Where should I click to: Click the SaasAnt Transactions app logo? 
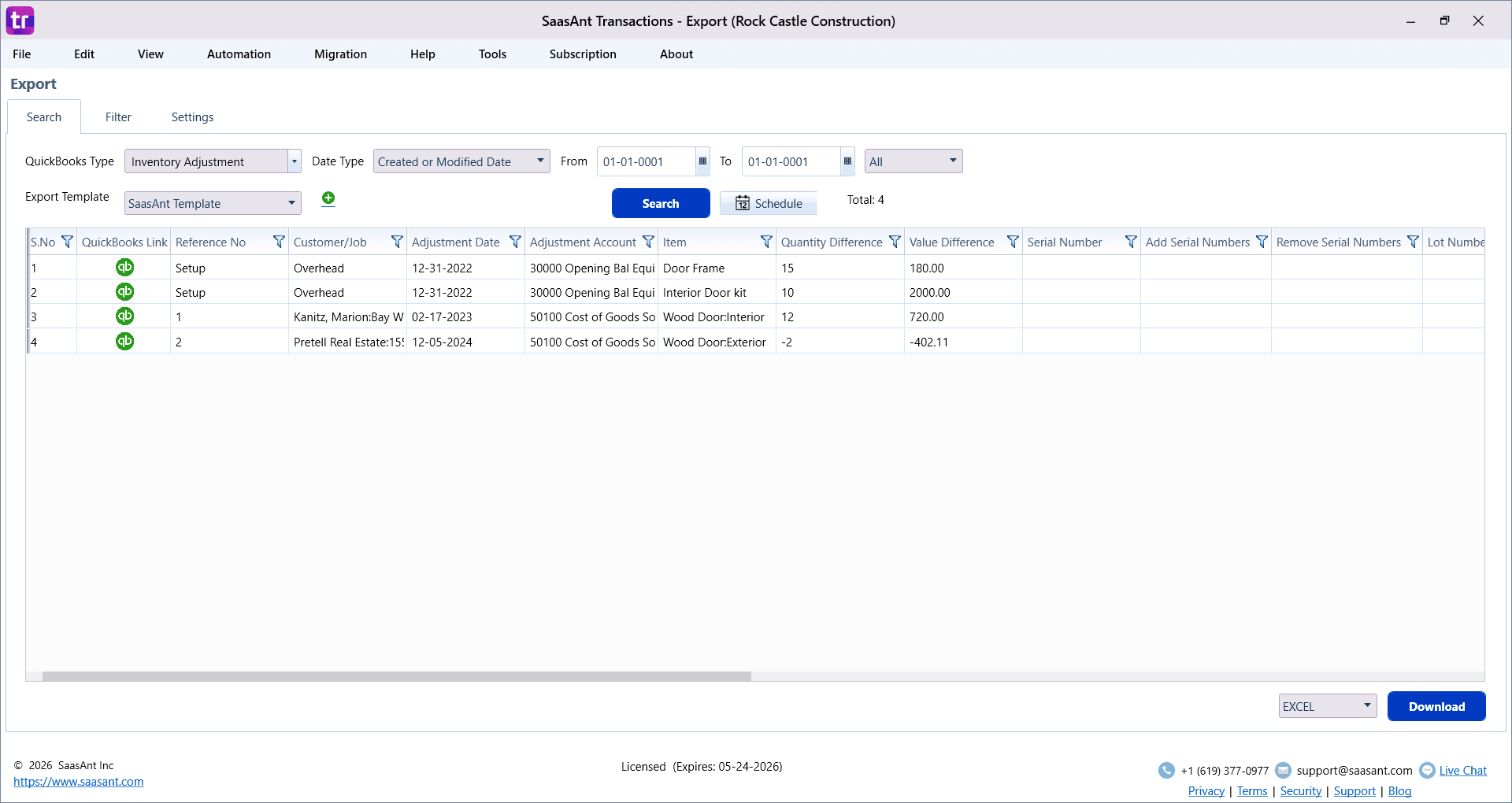[x=20, y=20]
